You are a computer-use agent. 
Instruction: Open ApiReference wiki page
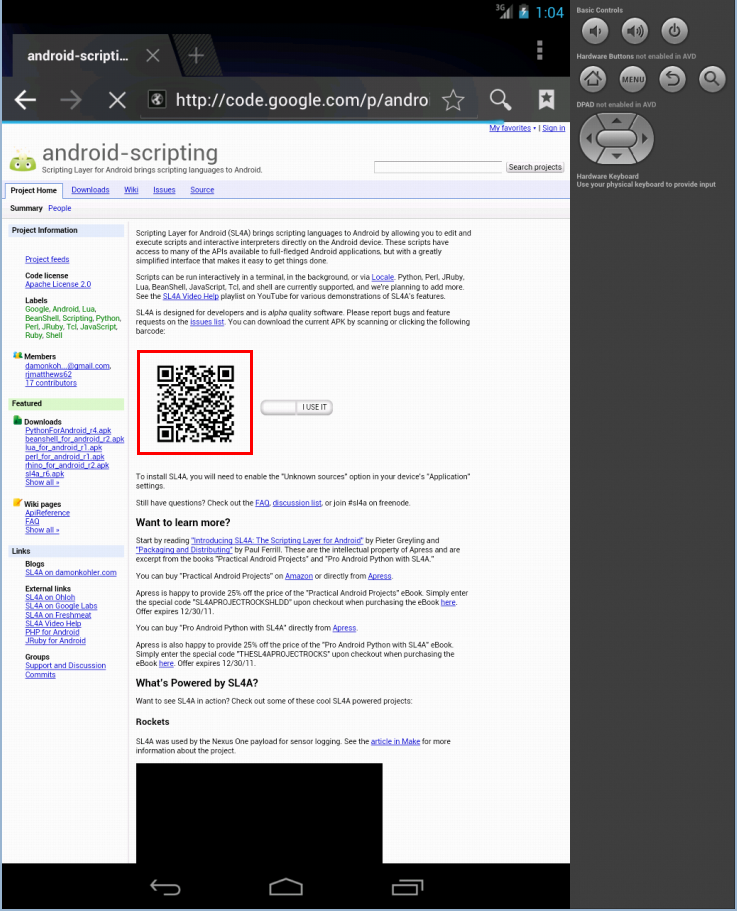[x=48, y=513]
